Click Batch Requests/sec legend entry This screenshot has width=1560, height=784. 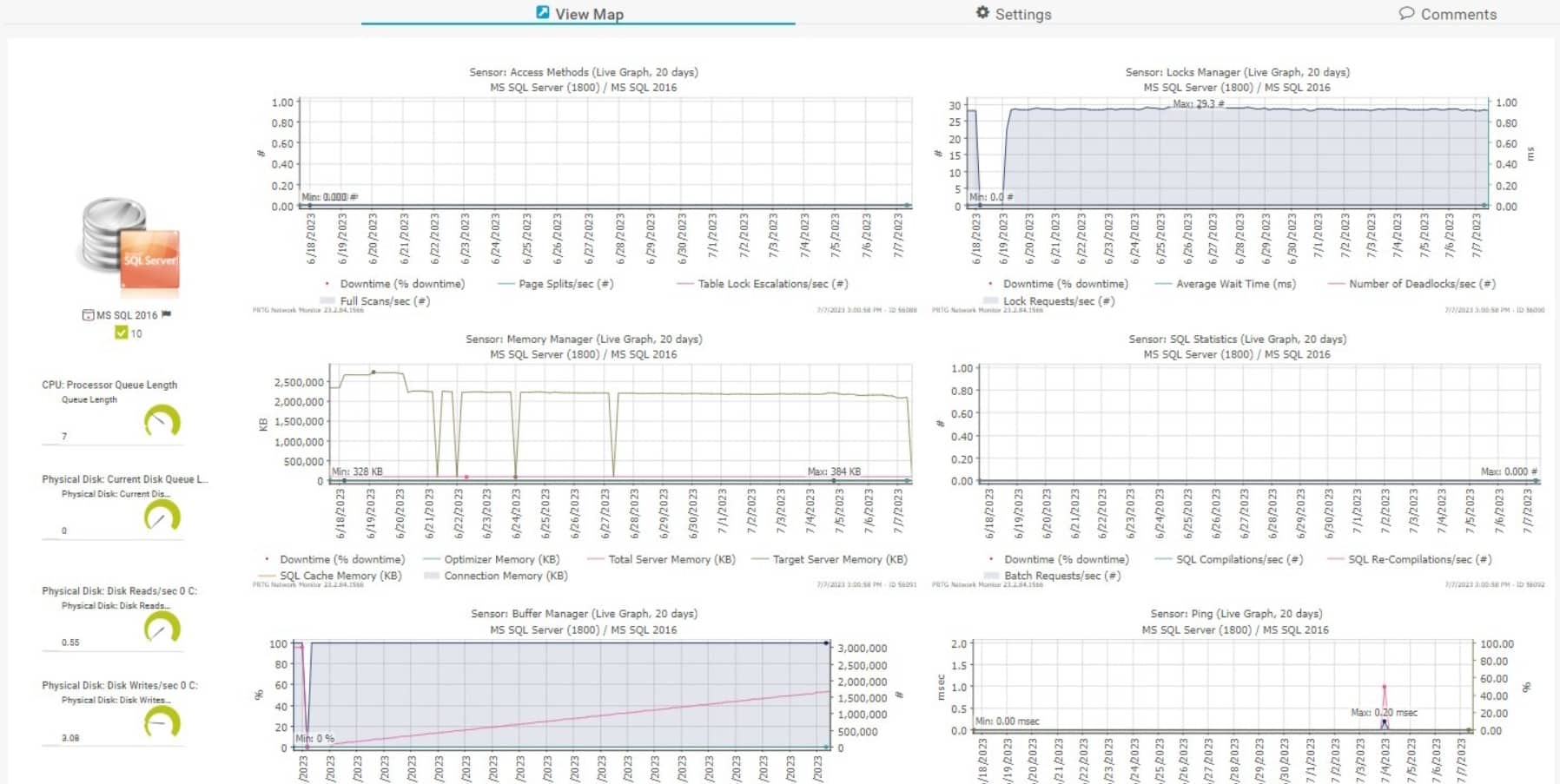click(1053, 576)
